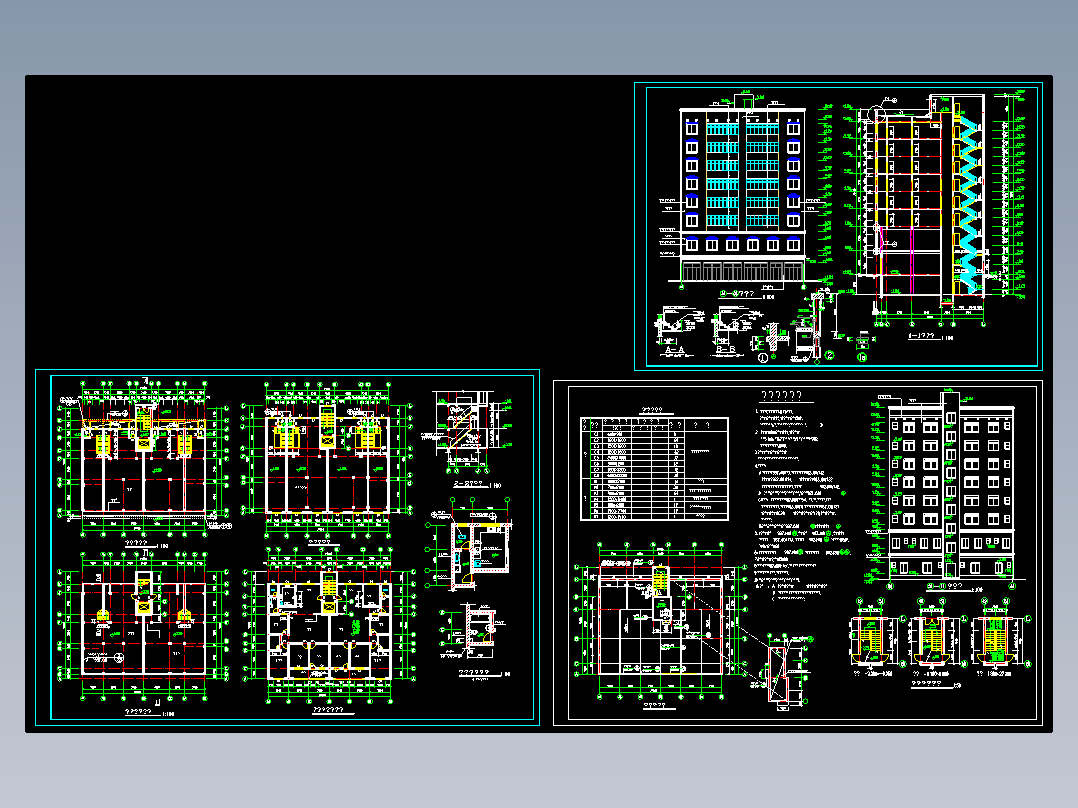This screenshot has height=808, width=1078.
Task: Click the A-A detail section label
Action: click(x=674, y=351)
